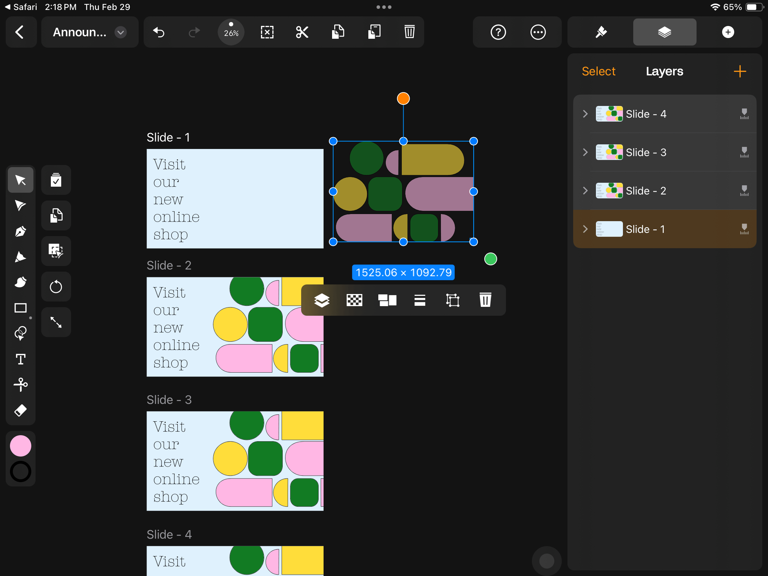Viewport: 768px width, 576px height.
Task: Select the Scissors cutting tool
Action: [x=20, y=384]
